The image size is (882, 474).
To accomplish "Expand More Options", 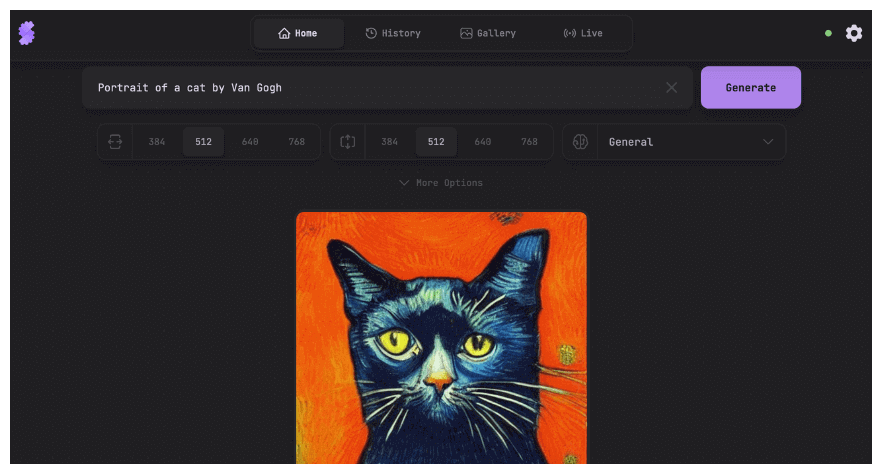I will 441,183.
